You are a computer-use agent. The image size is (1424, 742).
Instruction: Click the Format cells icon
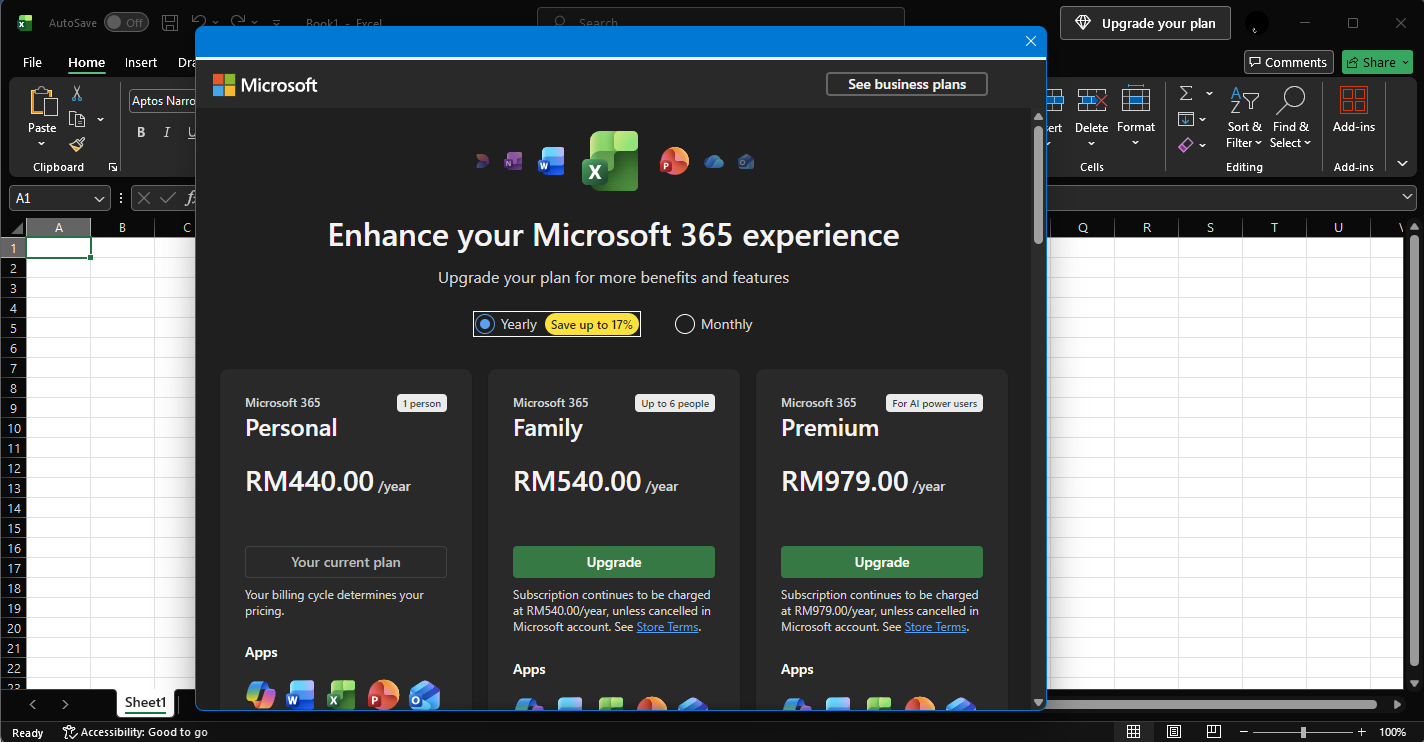point(1136,101)
